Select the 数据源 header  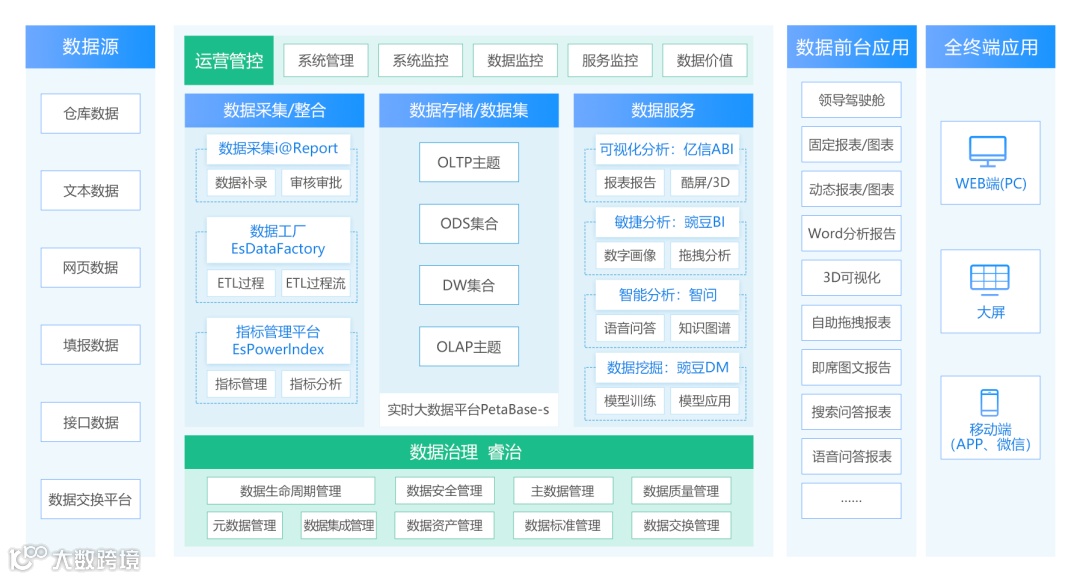coord(90,47)
